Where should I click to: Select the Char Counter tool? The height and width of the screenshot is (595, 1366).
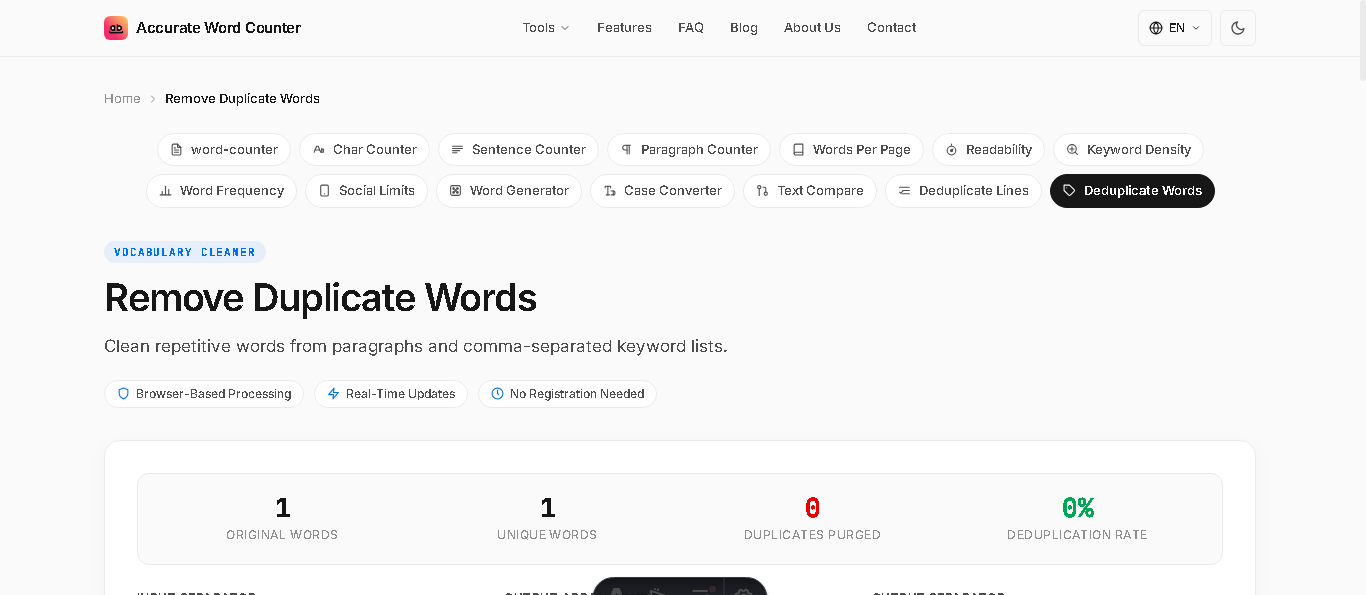tap(364, 149)
